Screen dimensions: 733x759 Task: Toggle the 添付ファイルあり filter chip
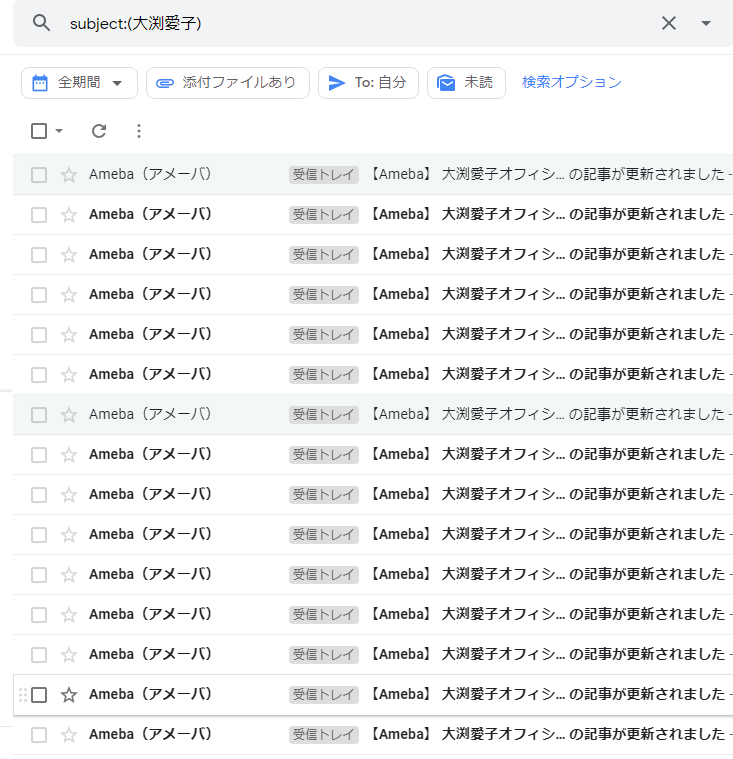pyautogui.click(x=228, y=83)
